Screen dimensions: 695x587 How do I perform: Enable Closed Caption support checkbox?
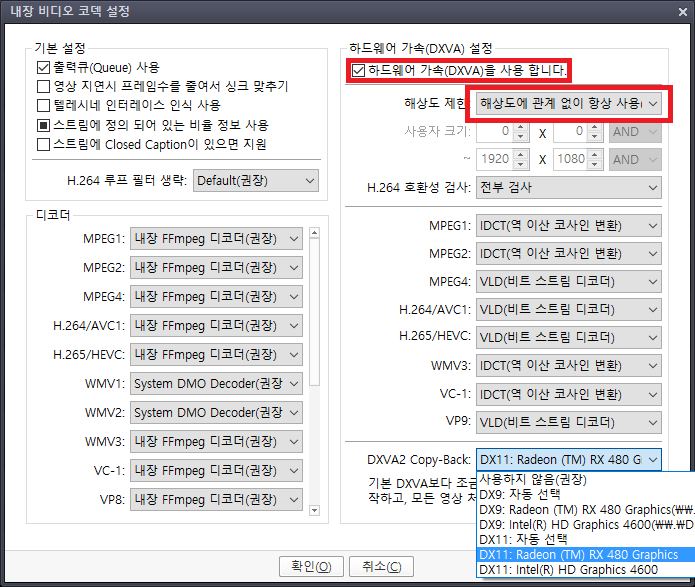pos(43,144)
